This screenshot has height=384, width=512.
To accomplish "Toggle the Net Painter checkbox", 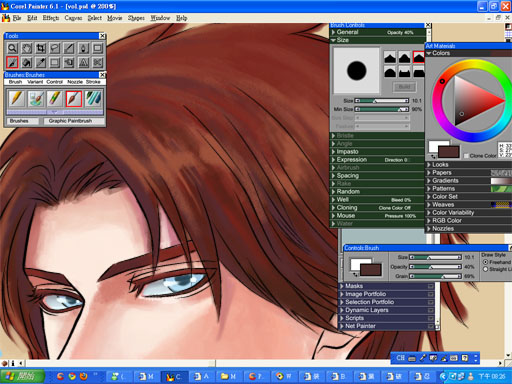I will tap(431, 326).
